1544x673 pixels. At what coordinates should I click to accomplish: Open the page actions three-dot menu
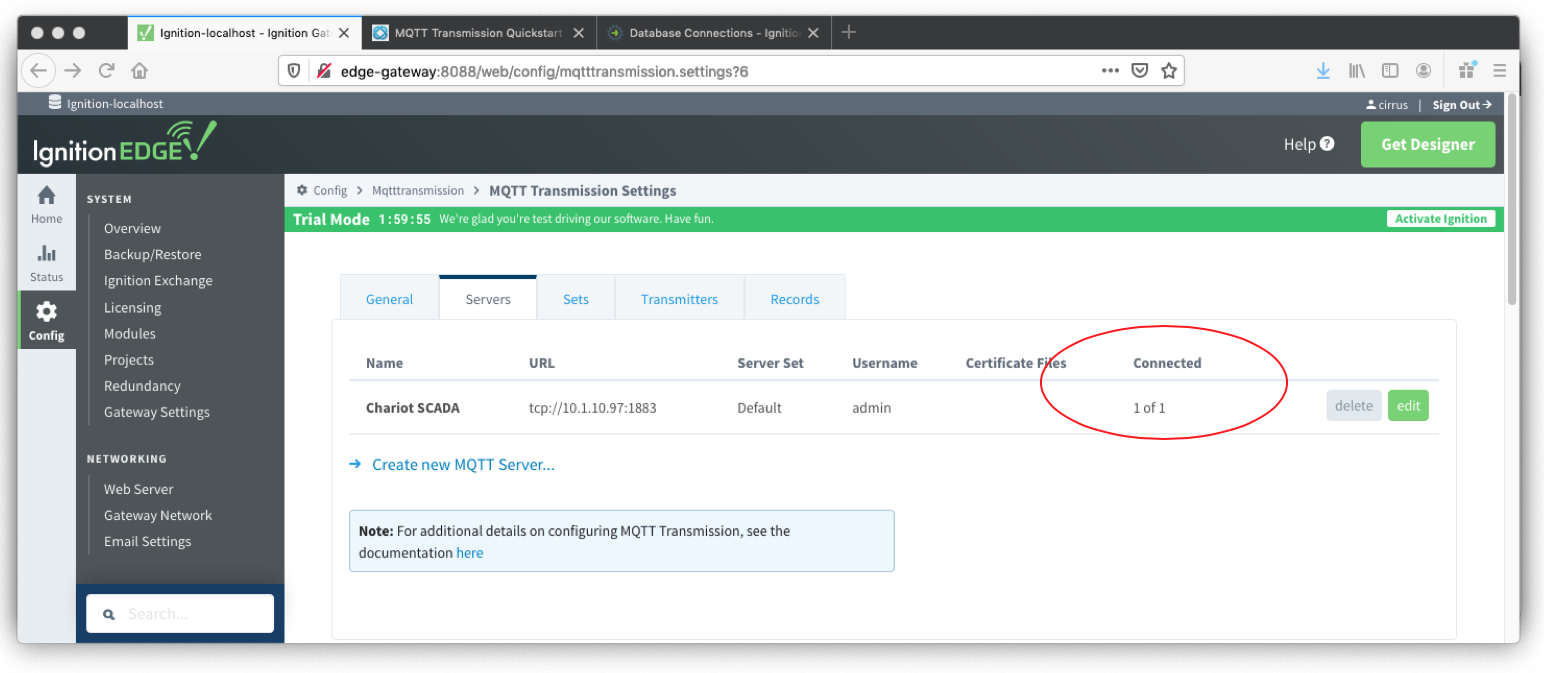1110,71
